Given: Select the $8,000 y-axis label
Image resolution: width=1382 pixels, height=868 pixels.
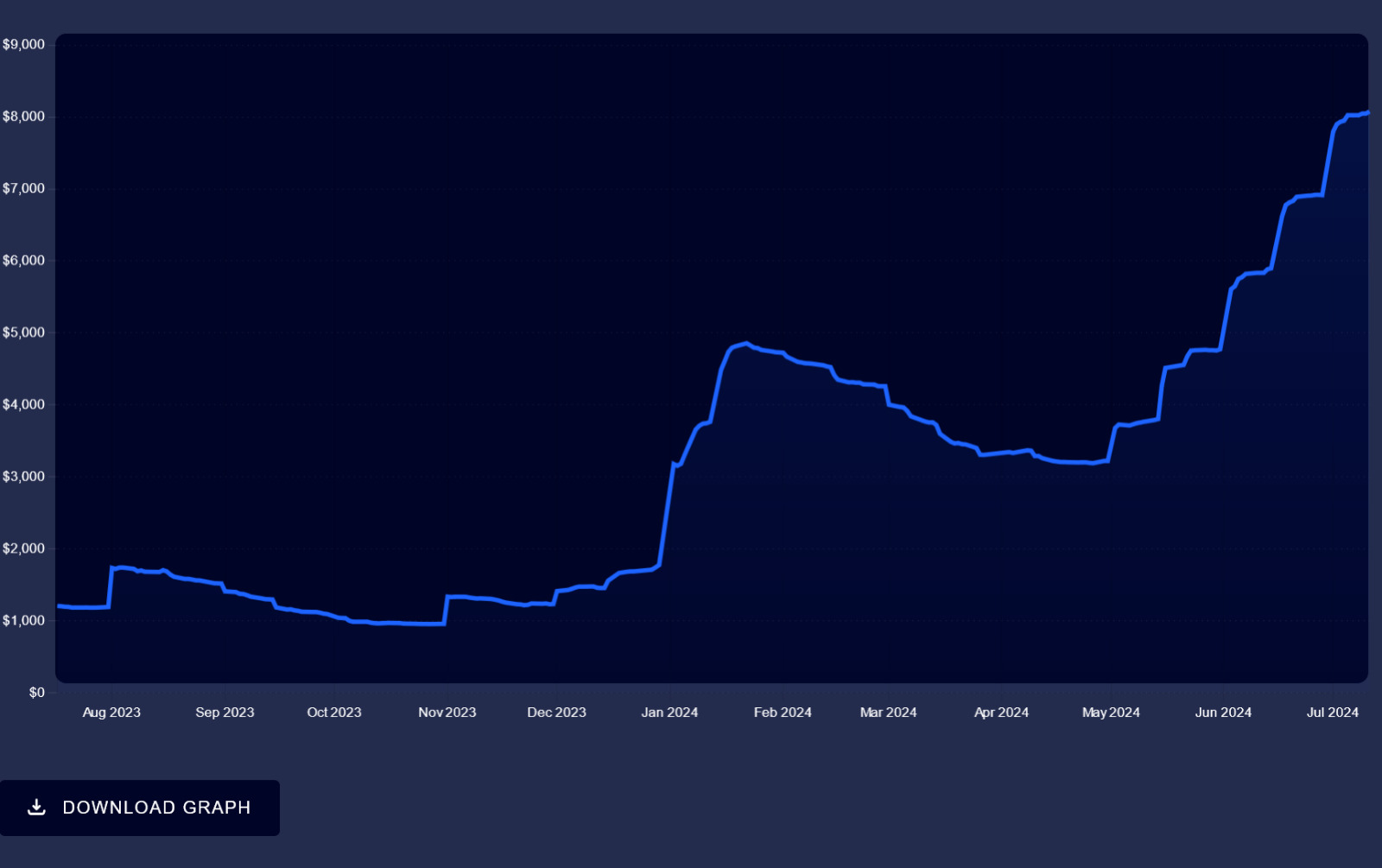Looking at the screenshot, I should coord(23,117).
